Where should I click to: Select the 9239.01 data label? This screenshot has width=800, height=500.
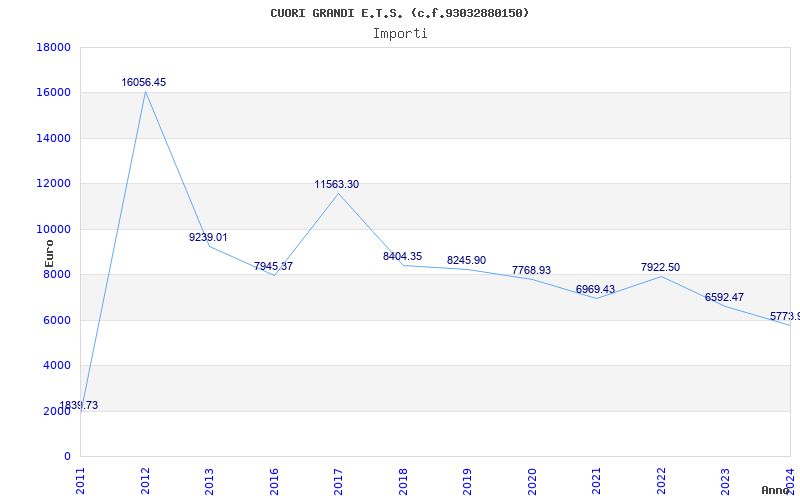tap(208, 237)
